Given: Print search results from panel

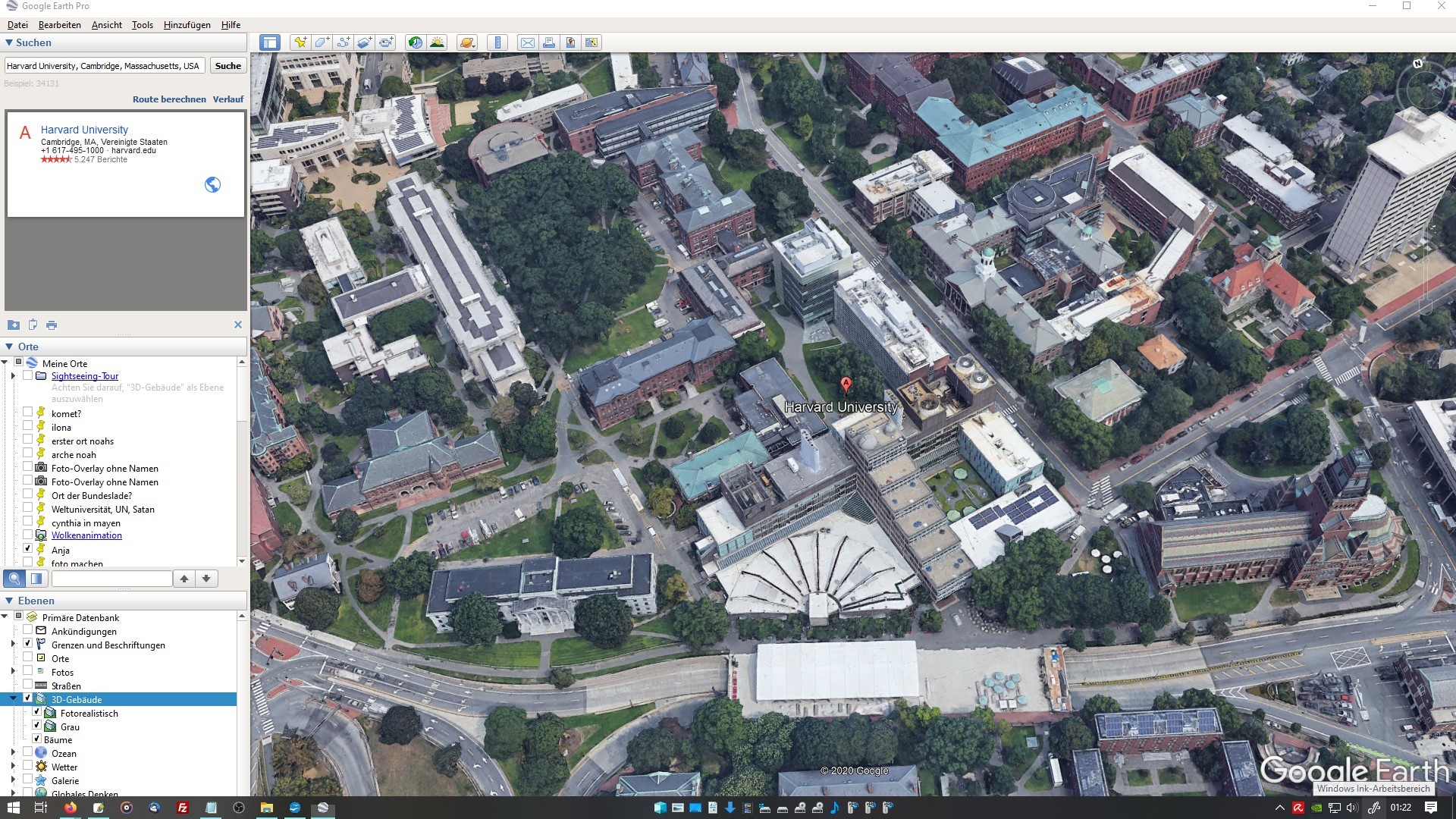Looking at the screenshot, I should pos(52,325).
